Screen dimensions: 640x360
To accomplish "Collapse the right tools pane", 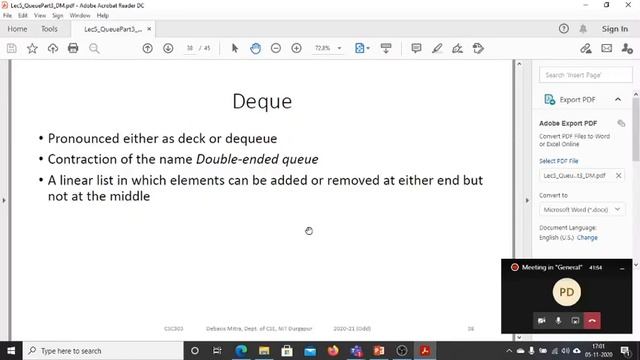I will 527,200.
